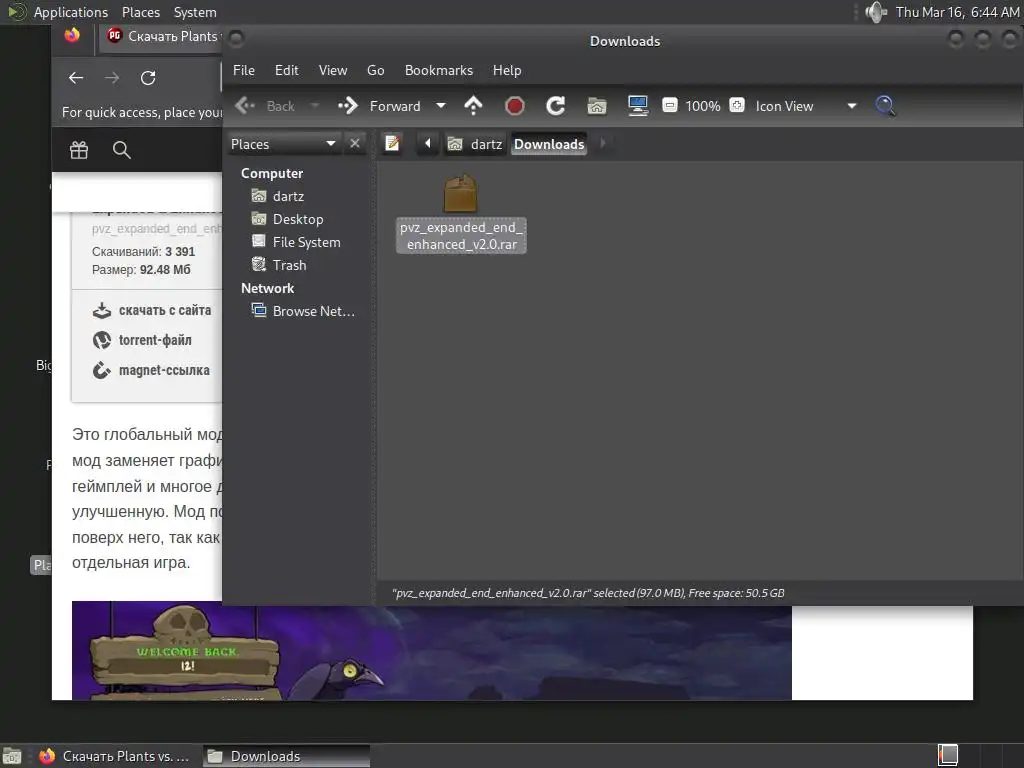The image size is (1024, 768).
Task: Click the clock Thu Mar 16, 6:44 AM
Action: 957,12
